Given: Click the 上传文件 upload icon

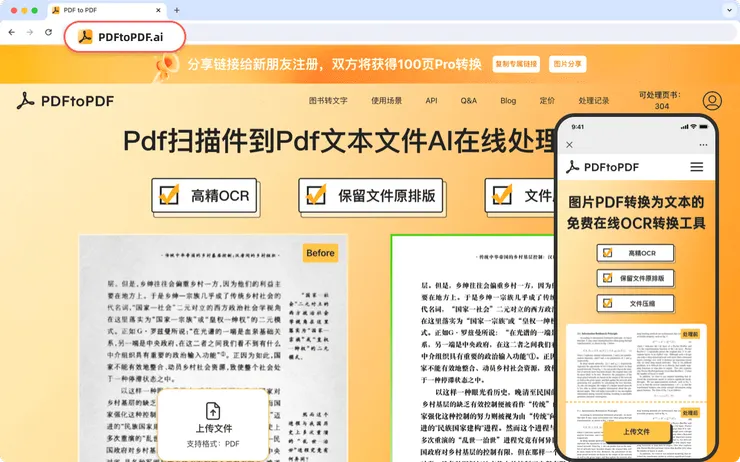Looking at the screenshot, I should 213,411.
